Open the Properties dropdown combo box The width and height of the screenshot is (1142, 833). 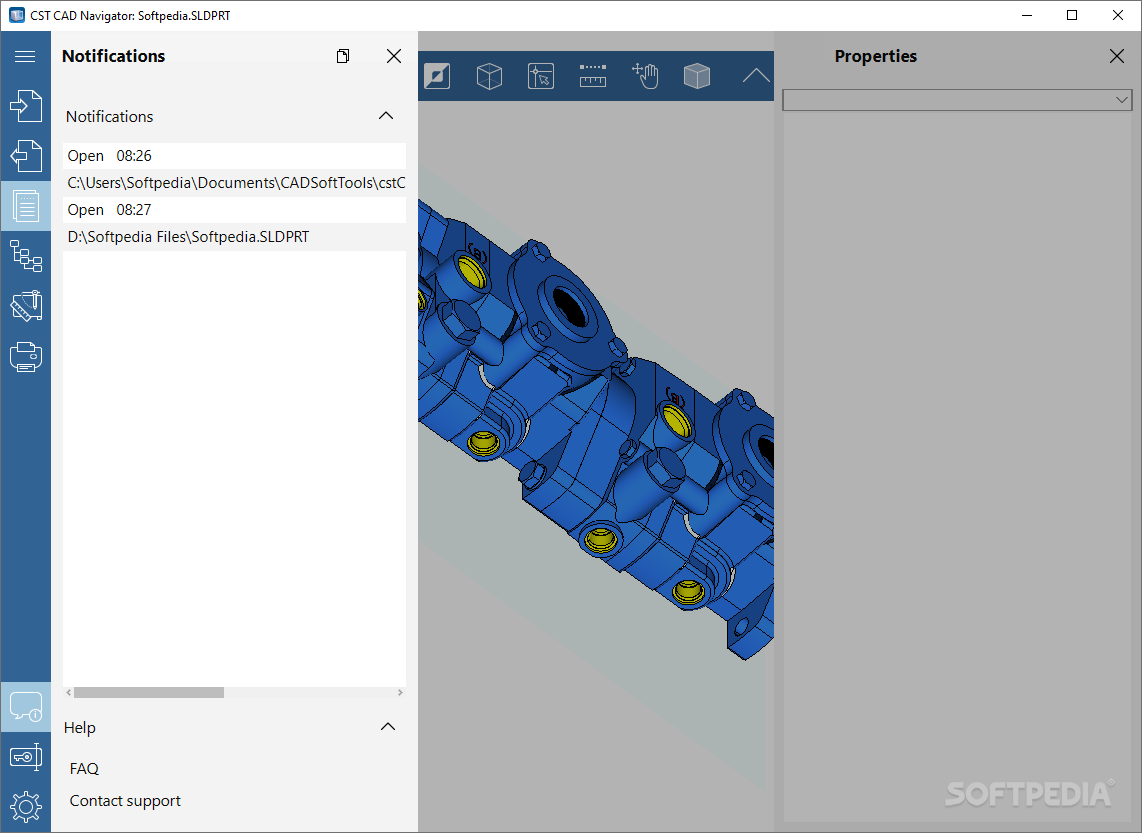click(957, 100)
